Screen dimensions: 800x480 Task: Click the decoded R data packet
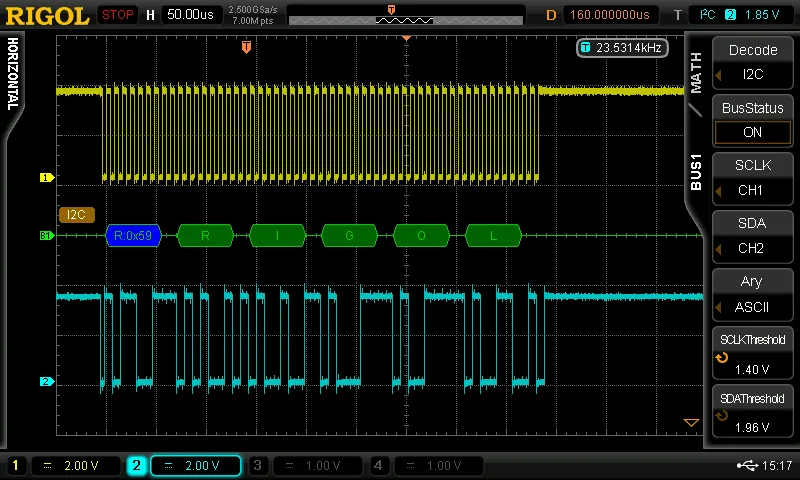click(205, 236)
